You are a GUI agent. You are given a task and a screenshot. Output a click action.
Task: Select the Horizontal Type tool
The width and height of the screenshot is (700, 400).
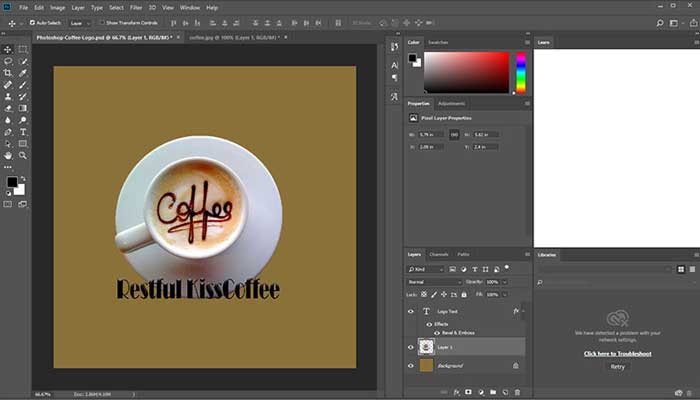(22, 131)
